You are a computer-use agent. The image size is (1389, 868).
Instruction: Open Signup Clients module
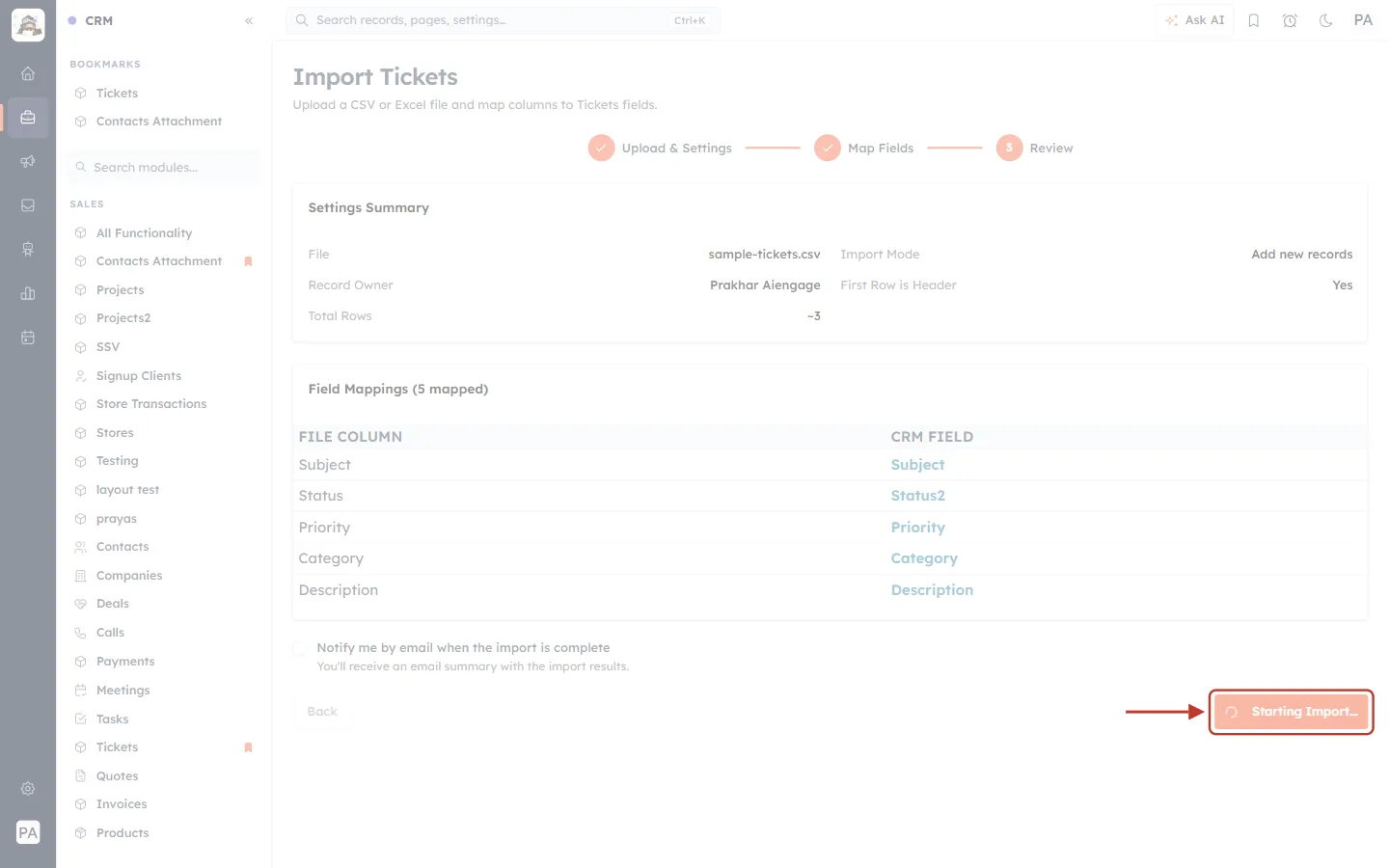click(x=139, y=376)
